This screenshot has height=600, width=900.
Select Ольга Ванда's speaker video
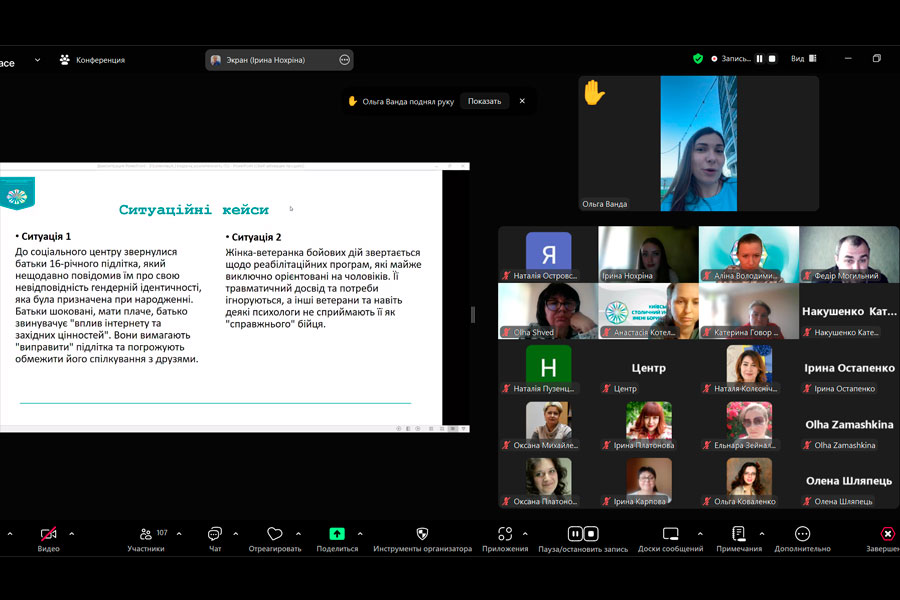tap(699, 144)
